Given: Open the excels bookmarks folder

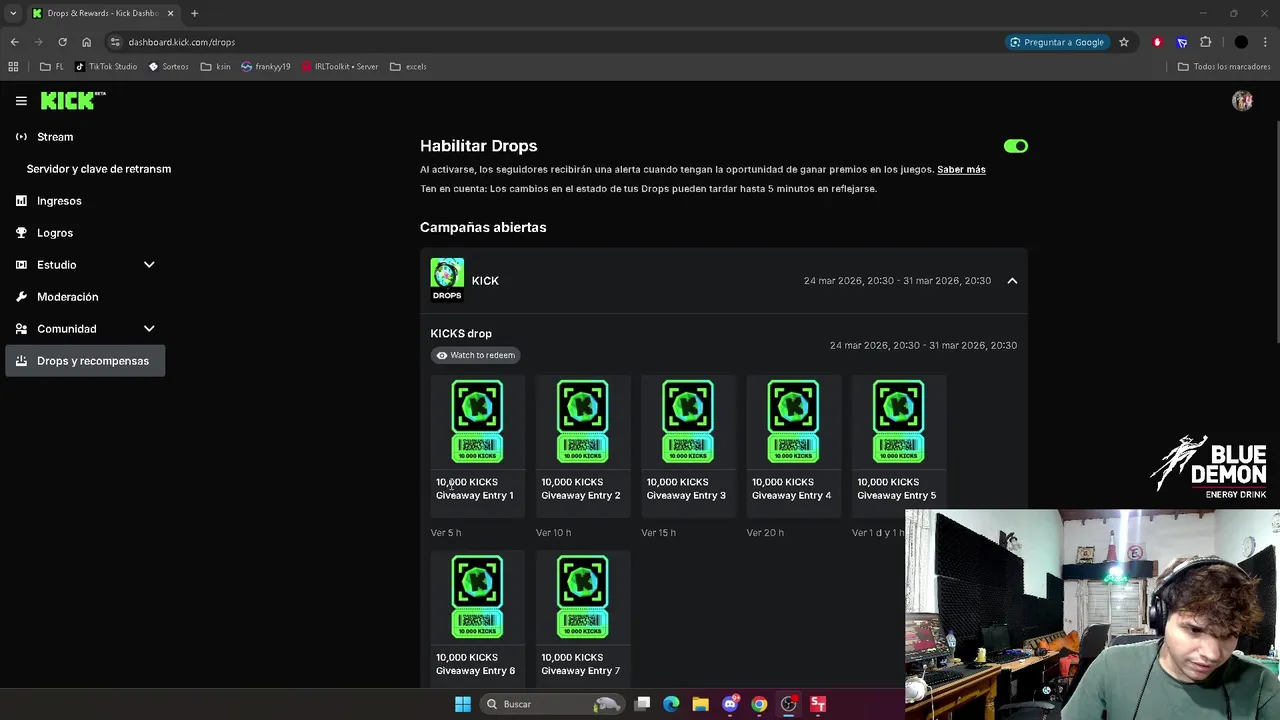Looking at the screenshot, I should pos(408,66).
